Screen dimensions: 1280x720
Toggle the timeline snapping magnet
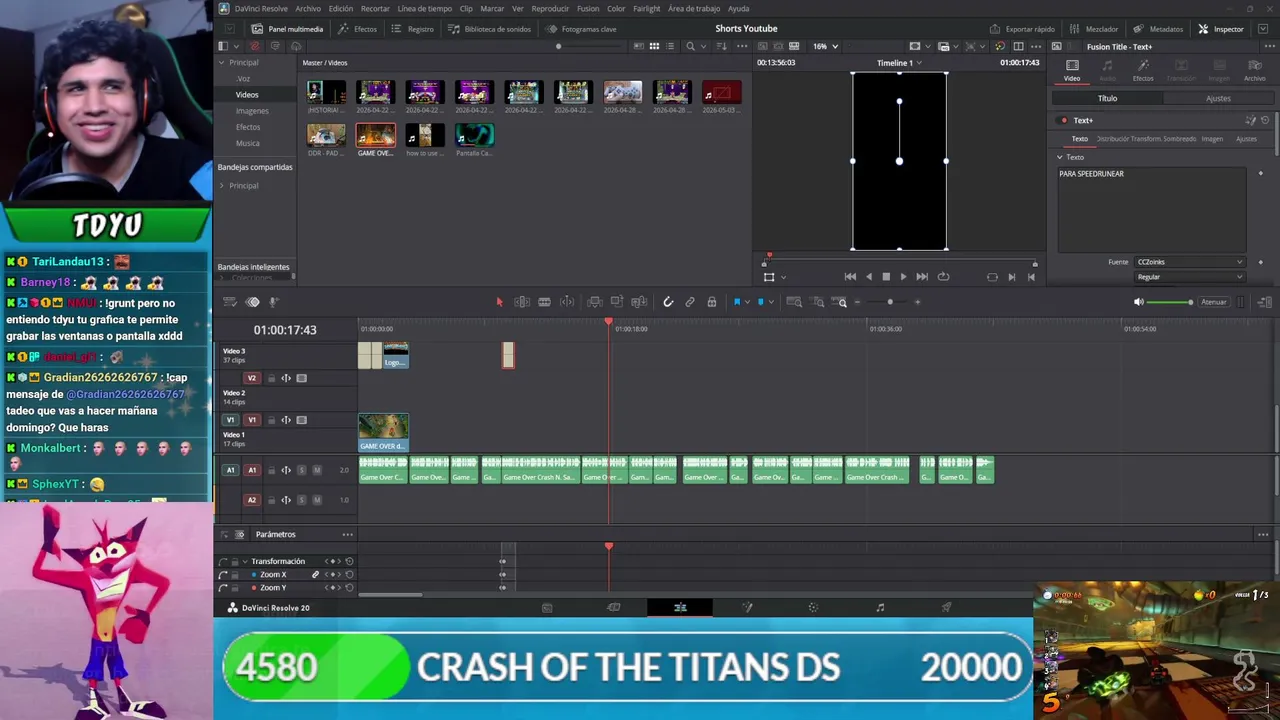[668, 302]
